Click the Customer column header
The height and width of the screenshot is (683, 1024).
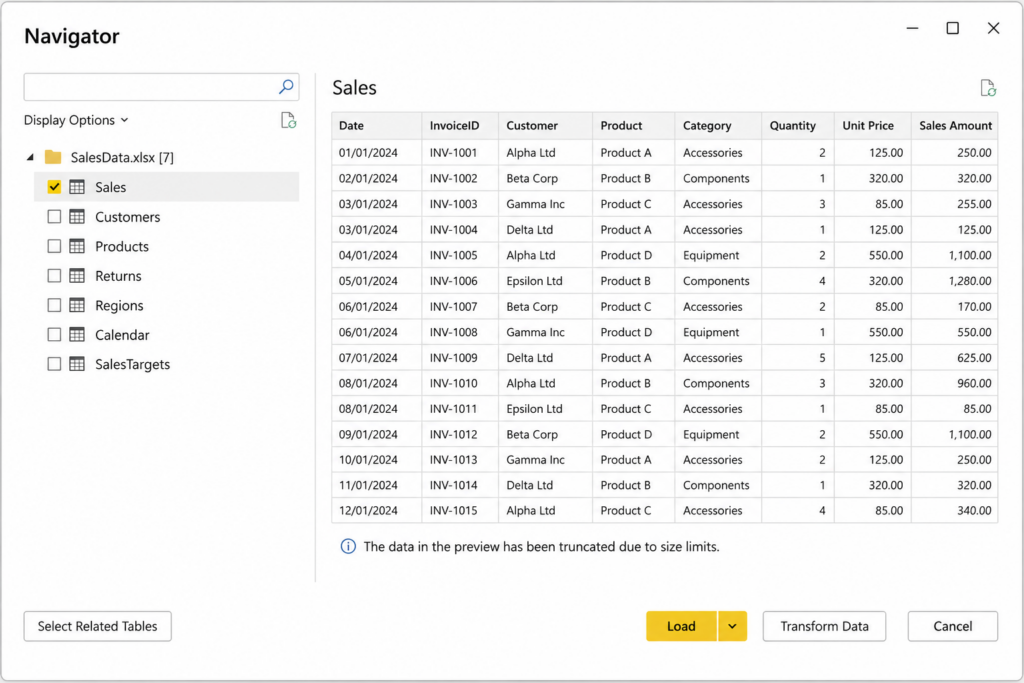point(545,125)
